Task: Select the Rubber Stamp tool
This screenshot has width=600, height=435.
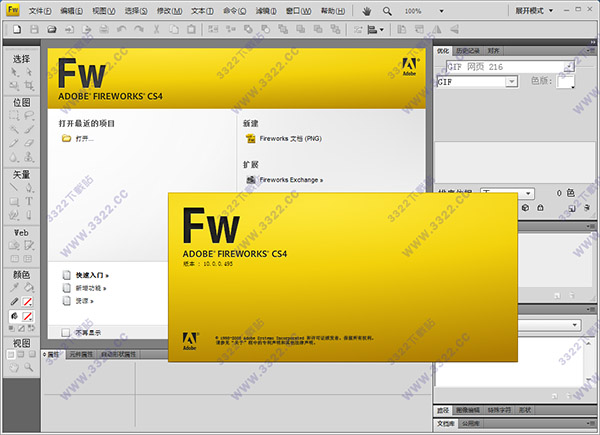Action: click(29, 157)
